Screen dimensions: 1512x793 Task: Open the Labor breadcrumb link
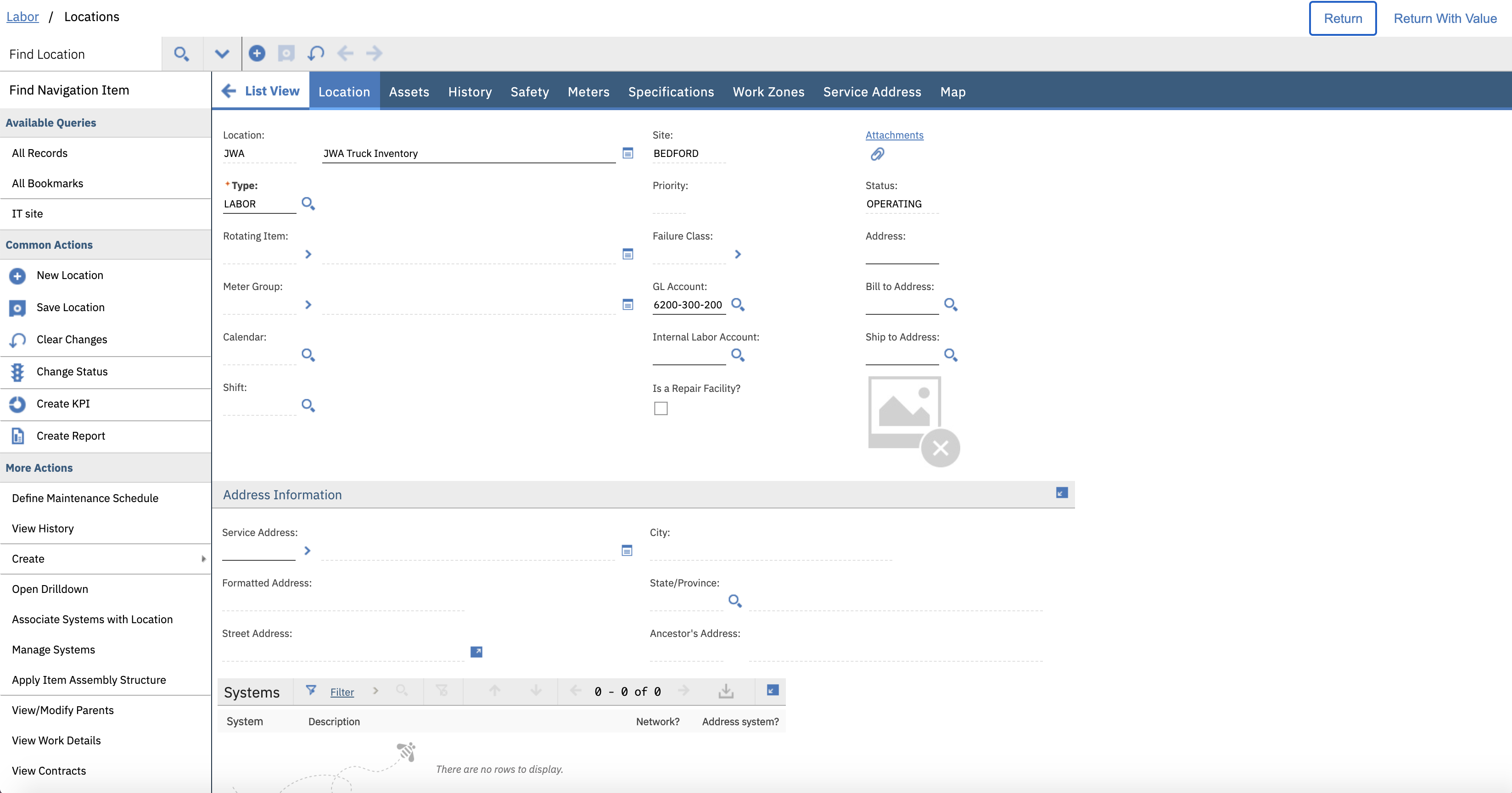(x=22, y=17)
